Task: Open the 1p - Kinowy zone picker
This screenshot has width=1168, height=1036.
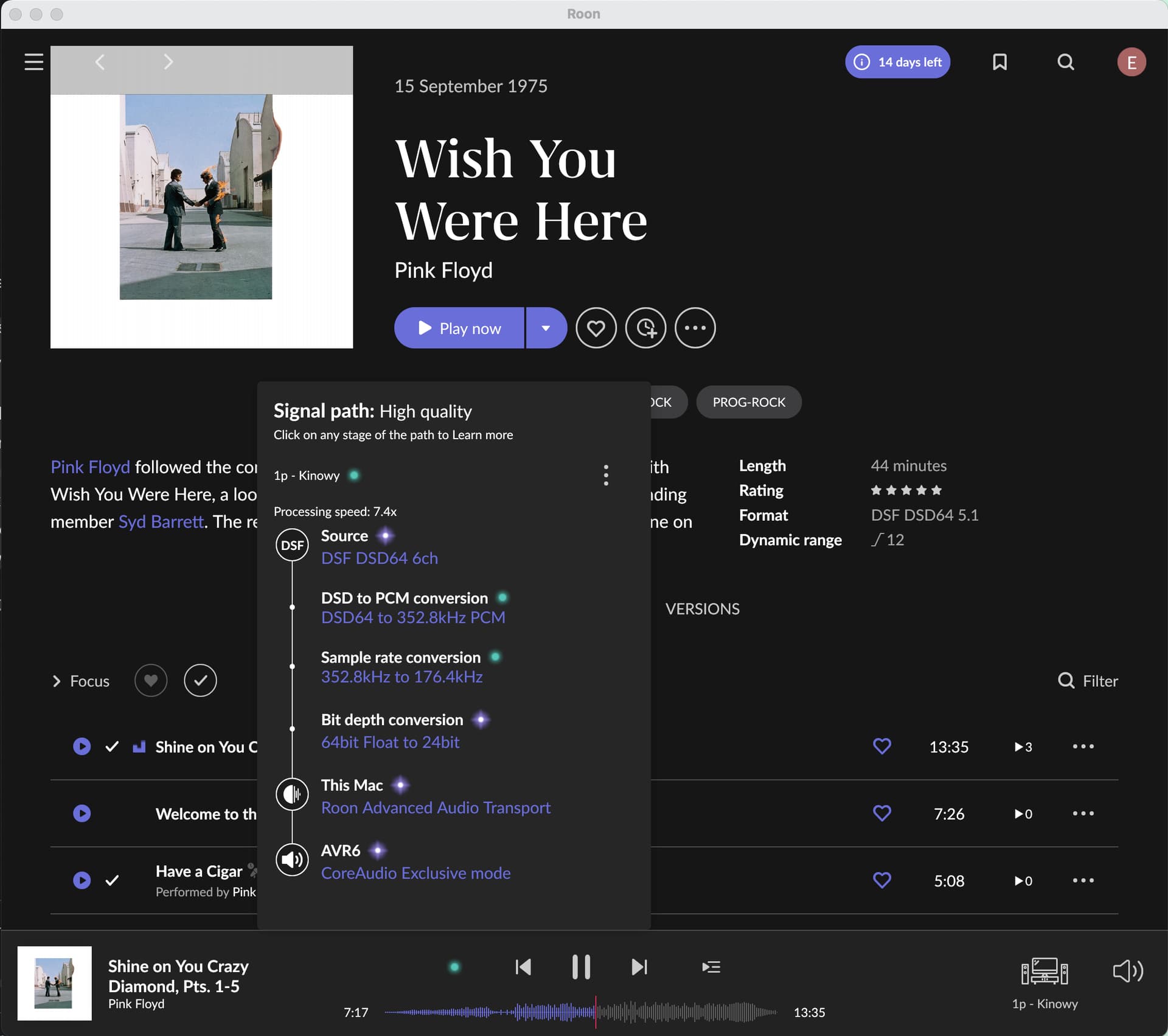Action: [1045, 984]
